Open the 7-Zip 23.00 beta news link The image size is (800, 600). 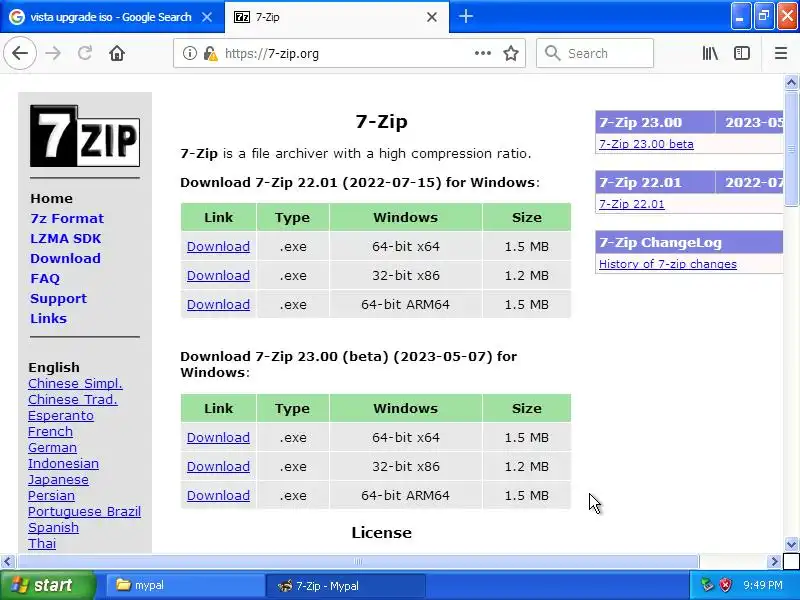(646, 144)
